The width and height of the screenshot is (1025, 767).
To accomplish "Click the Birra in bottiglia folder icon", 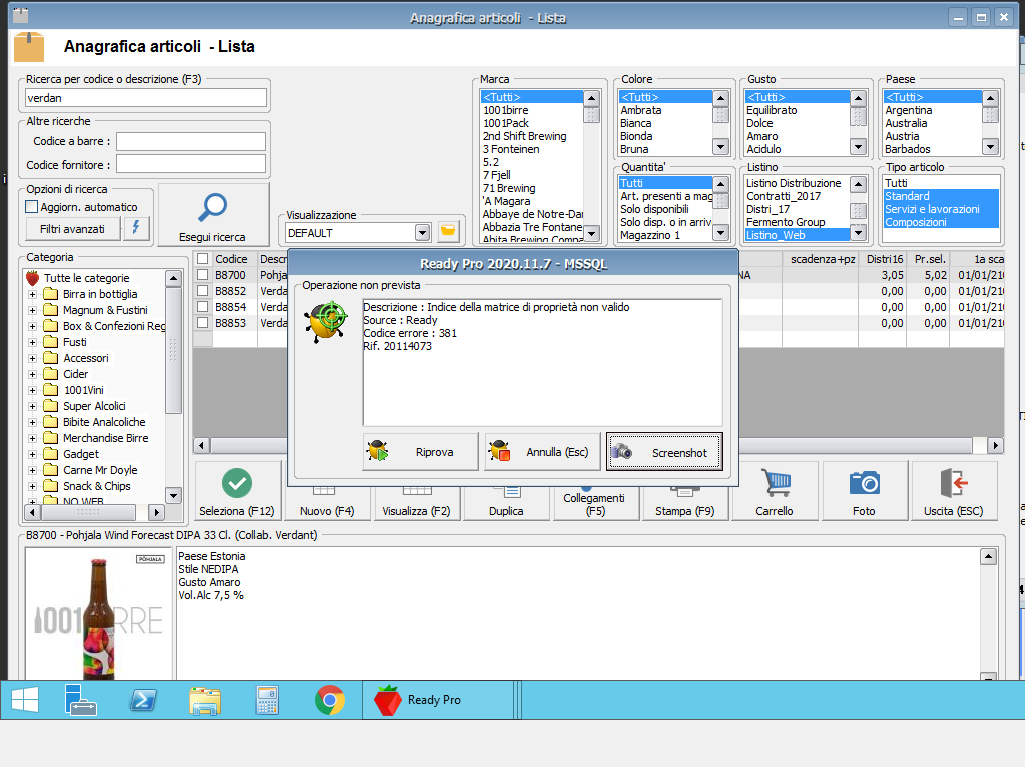I will coord(50,294).
